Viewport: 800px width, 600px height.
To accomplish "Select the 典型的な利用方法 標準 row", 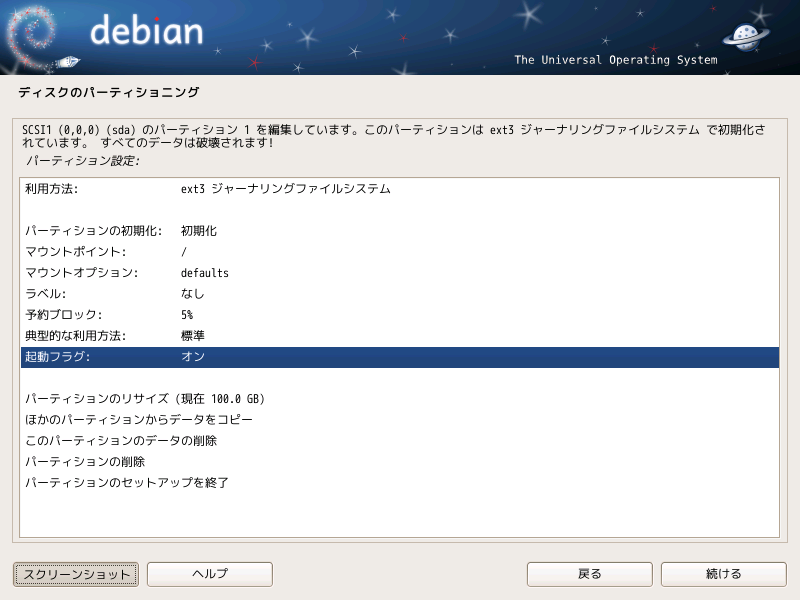I will click(400, 336).
